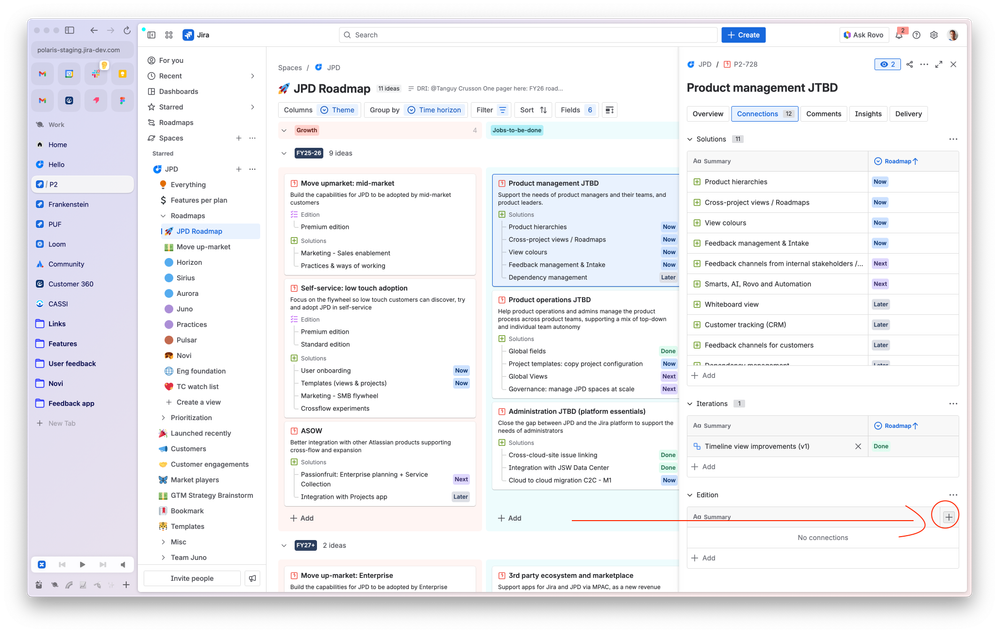Open the ASOW idea card
Screen dimensions: 999x633
click(380, 464)
